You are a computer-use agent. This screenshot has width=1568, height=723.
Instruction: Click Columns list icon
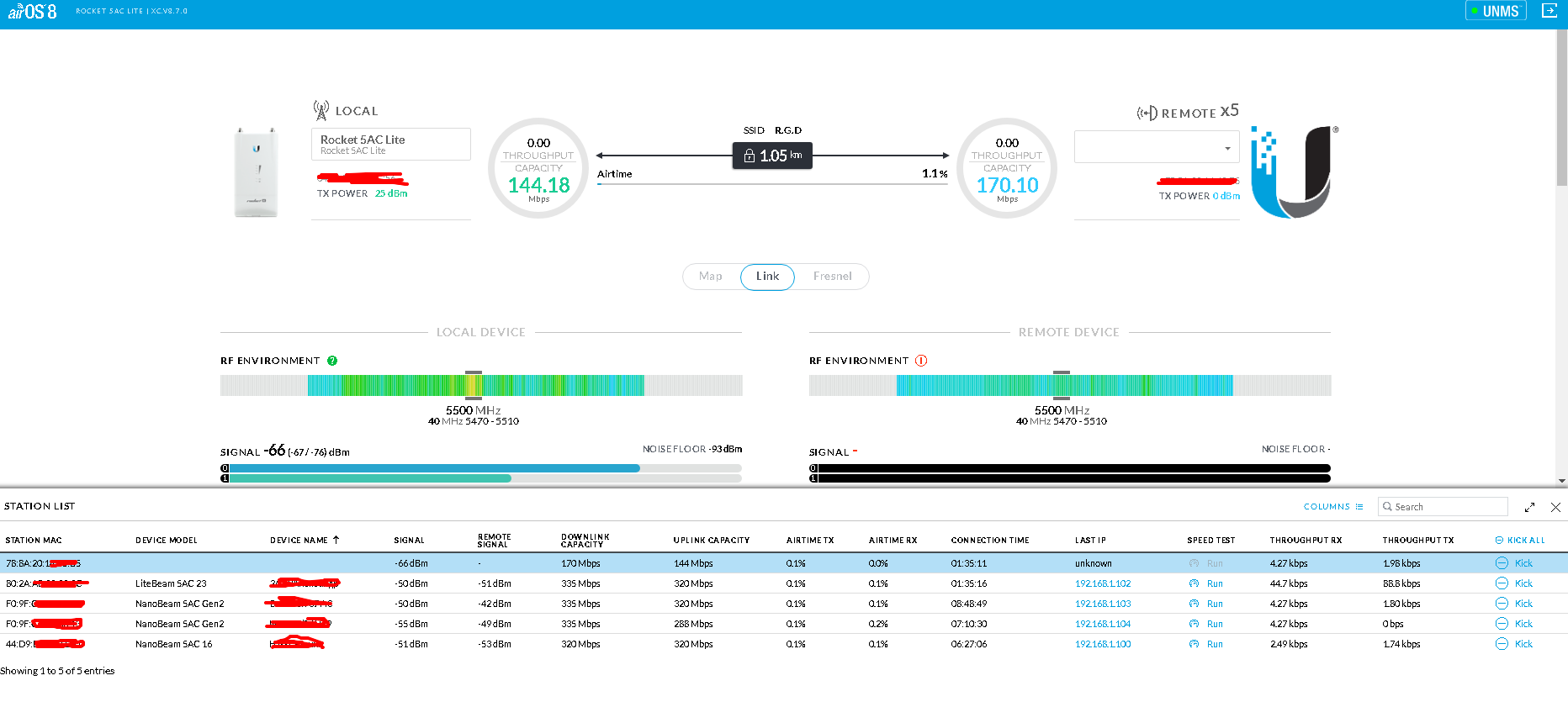click(x=1359, y=507)
